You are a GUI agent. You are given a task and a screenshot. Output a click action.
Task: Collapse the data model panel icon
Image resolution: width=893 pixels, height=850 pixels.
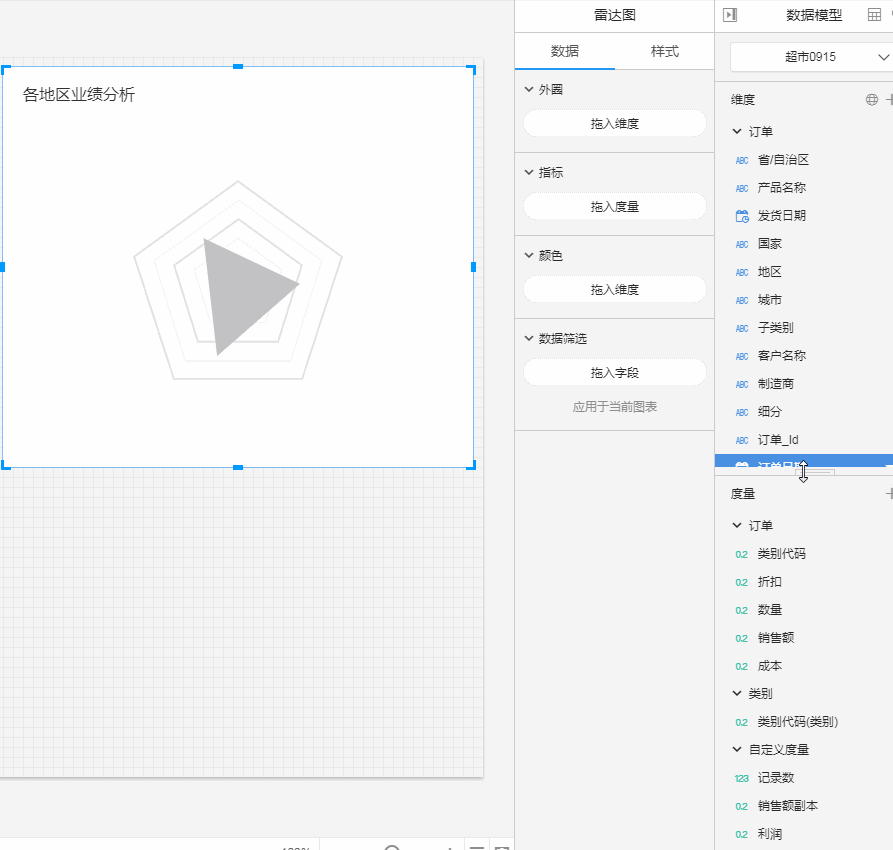pos(730,15)
